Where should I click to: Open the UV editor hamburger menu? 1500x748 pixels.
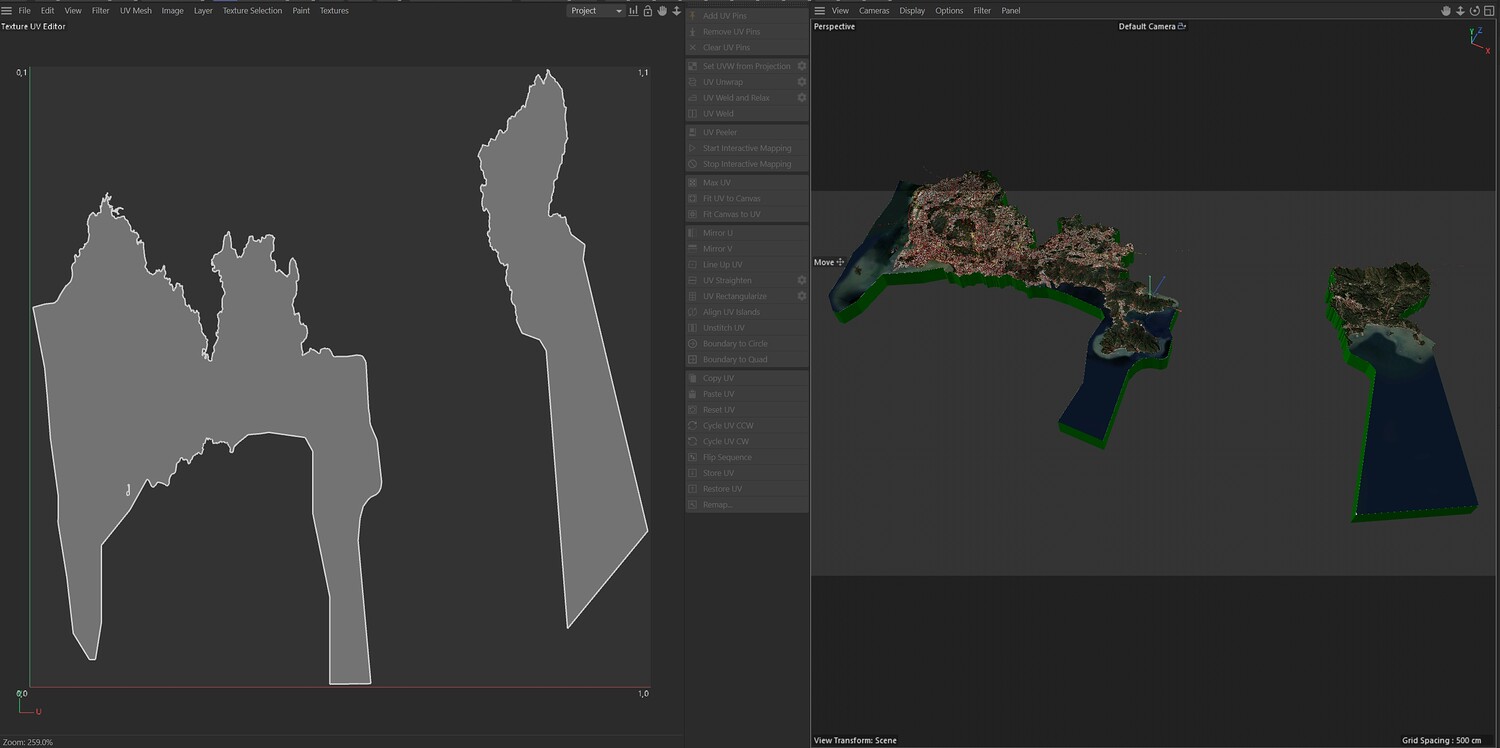pos(7,11)
